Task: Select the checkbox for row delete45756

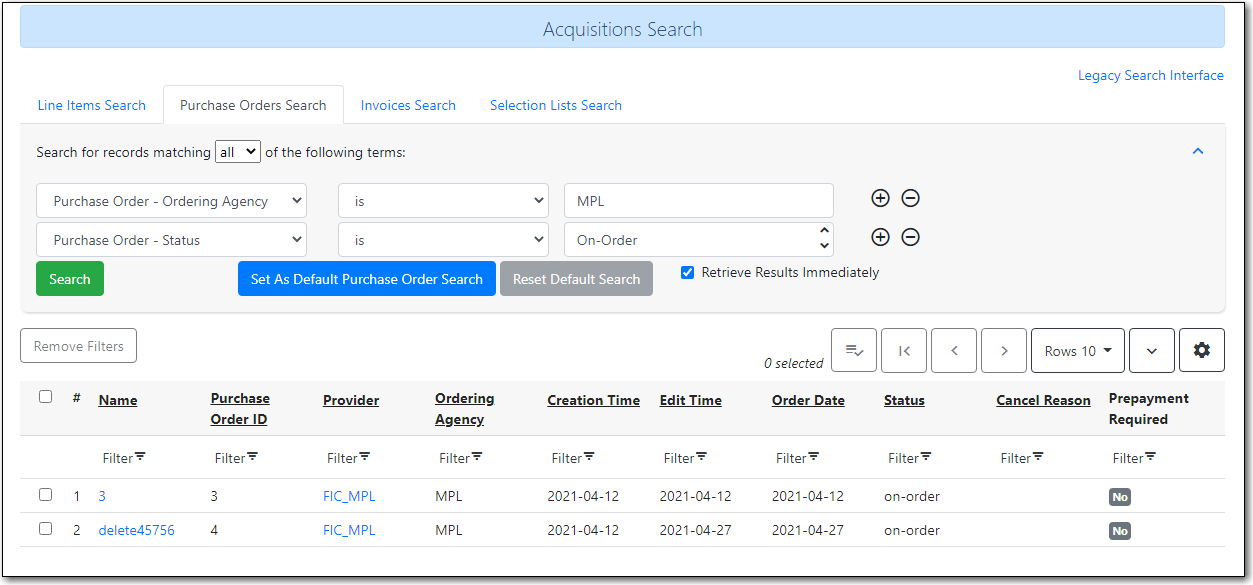Action: (x=45, y=528)
